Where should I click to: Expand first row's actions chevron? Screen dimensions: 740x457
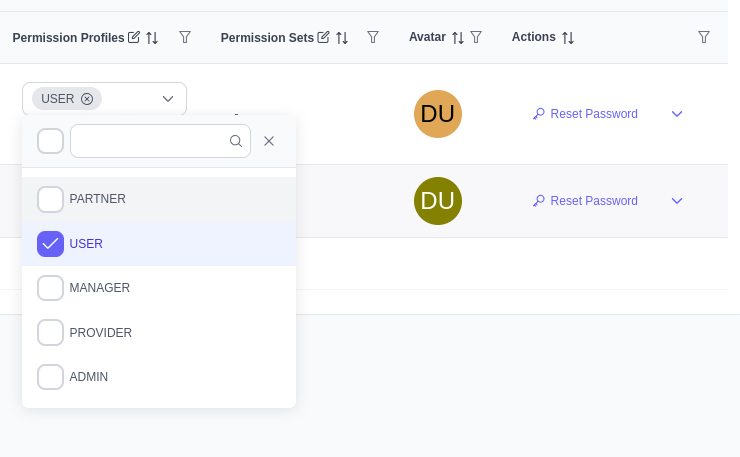[x=677, y=114]
